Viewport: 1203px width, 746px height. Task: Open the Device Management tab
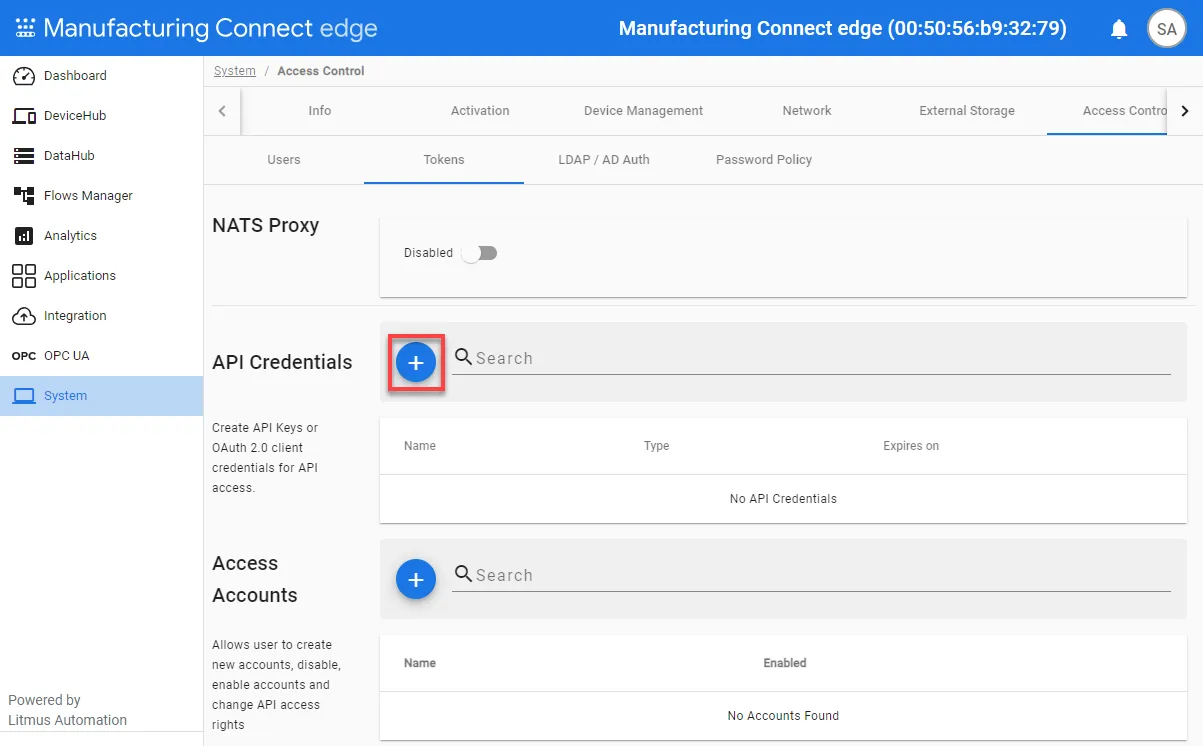pyautogui.click(x=644, y=111)
